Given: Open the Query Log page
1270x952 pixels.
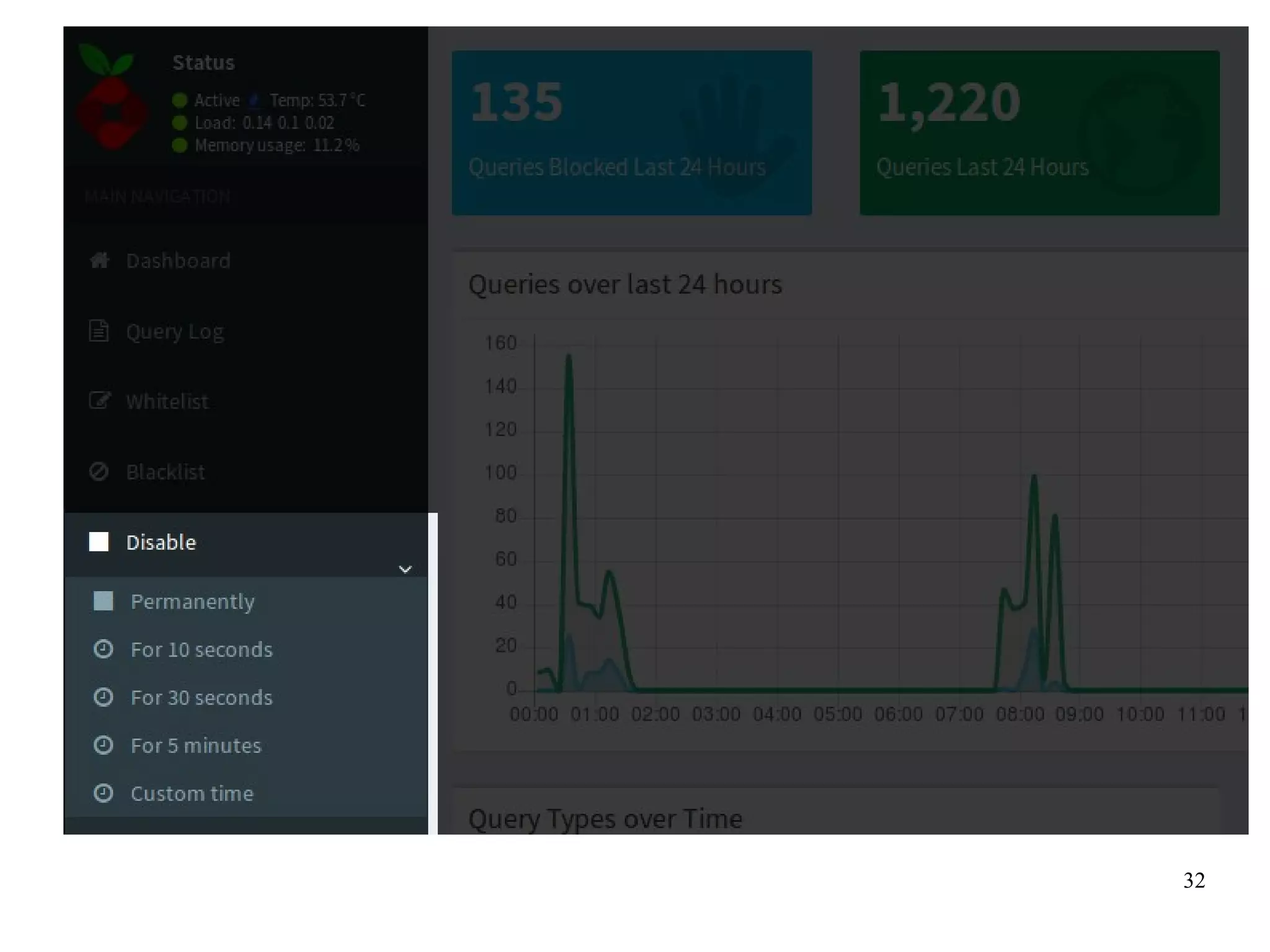Looking at the screenshot, I should pyautogui.click(x=175, y=332).
